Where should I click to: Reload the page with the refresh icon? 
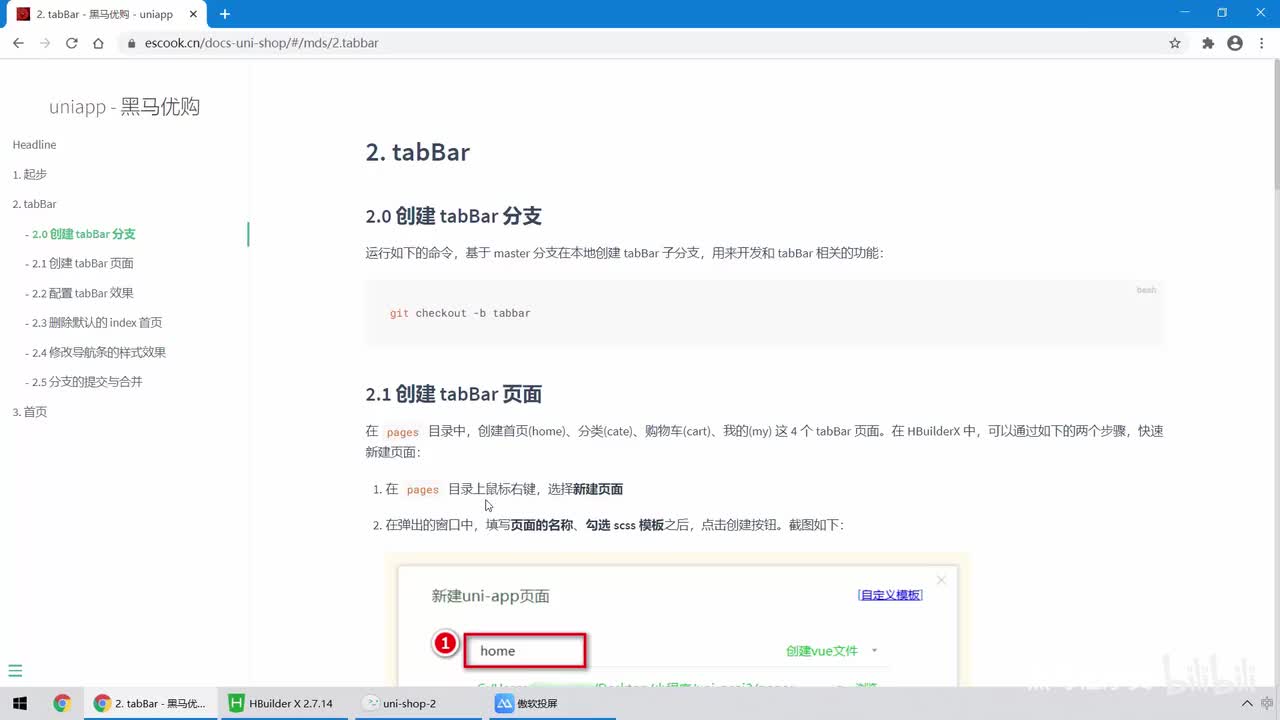click(72, 43)
